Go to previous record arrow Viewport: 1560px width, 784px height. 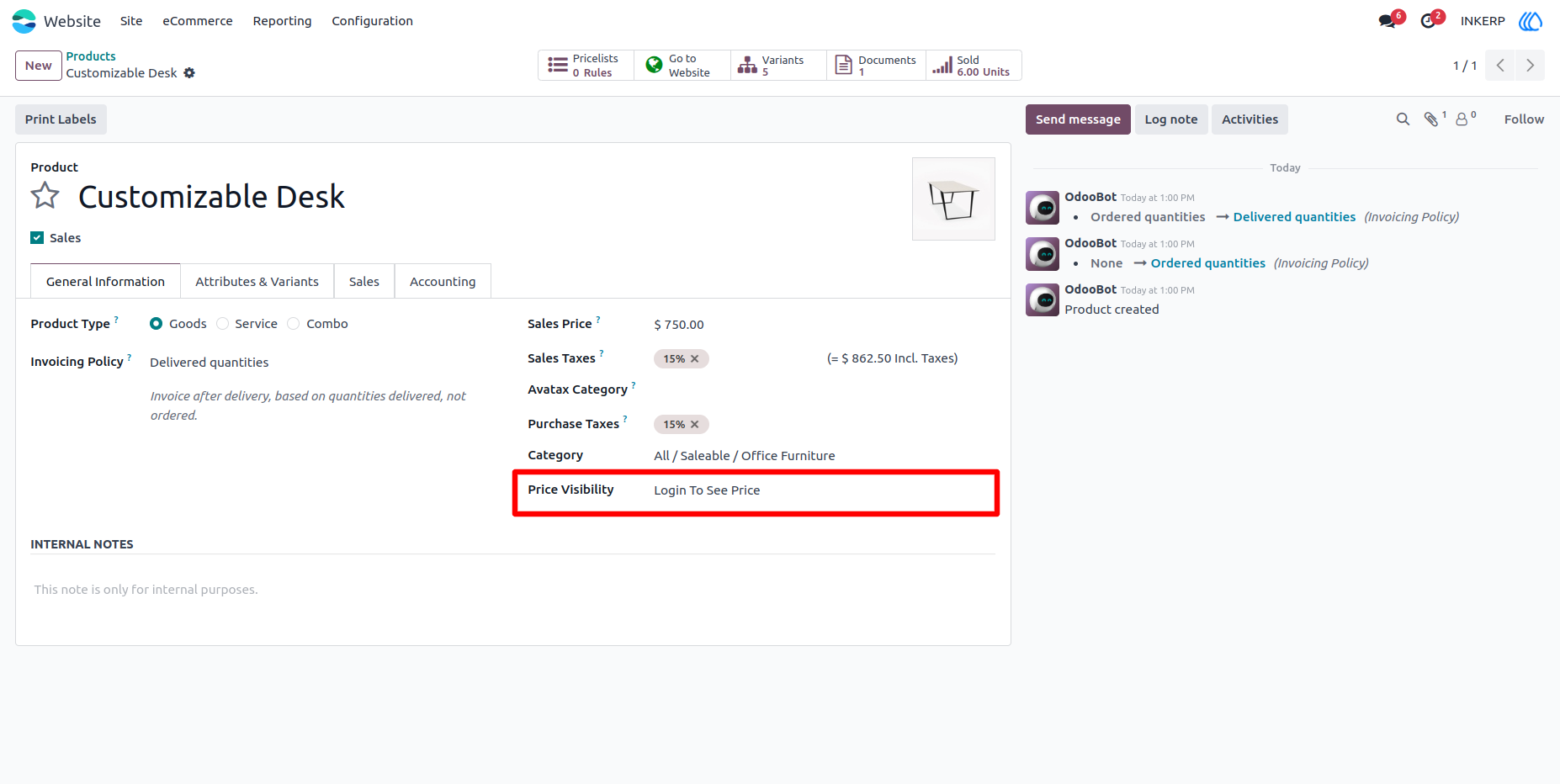pos(1500,66)
